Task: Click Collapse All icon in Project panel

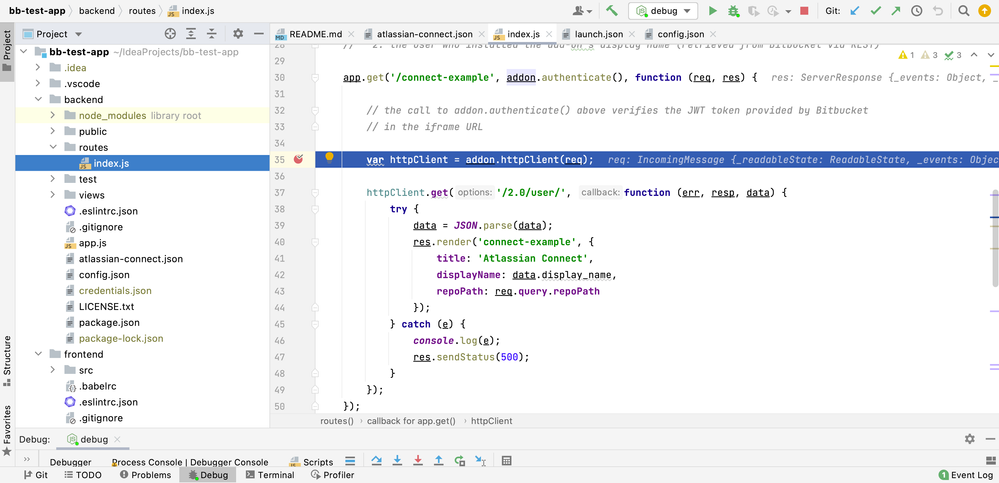Action: pyautogui.click(x=211, y=34)
